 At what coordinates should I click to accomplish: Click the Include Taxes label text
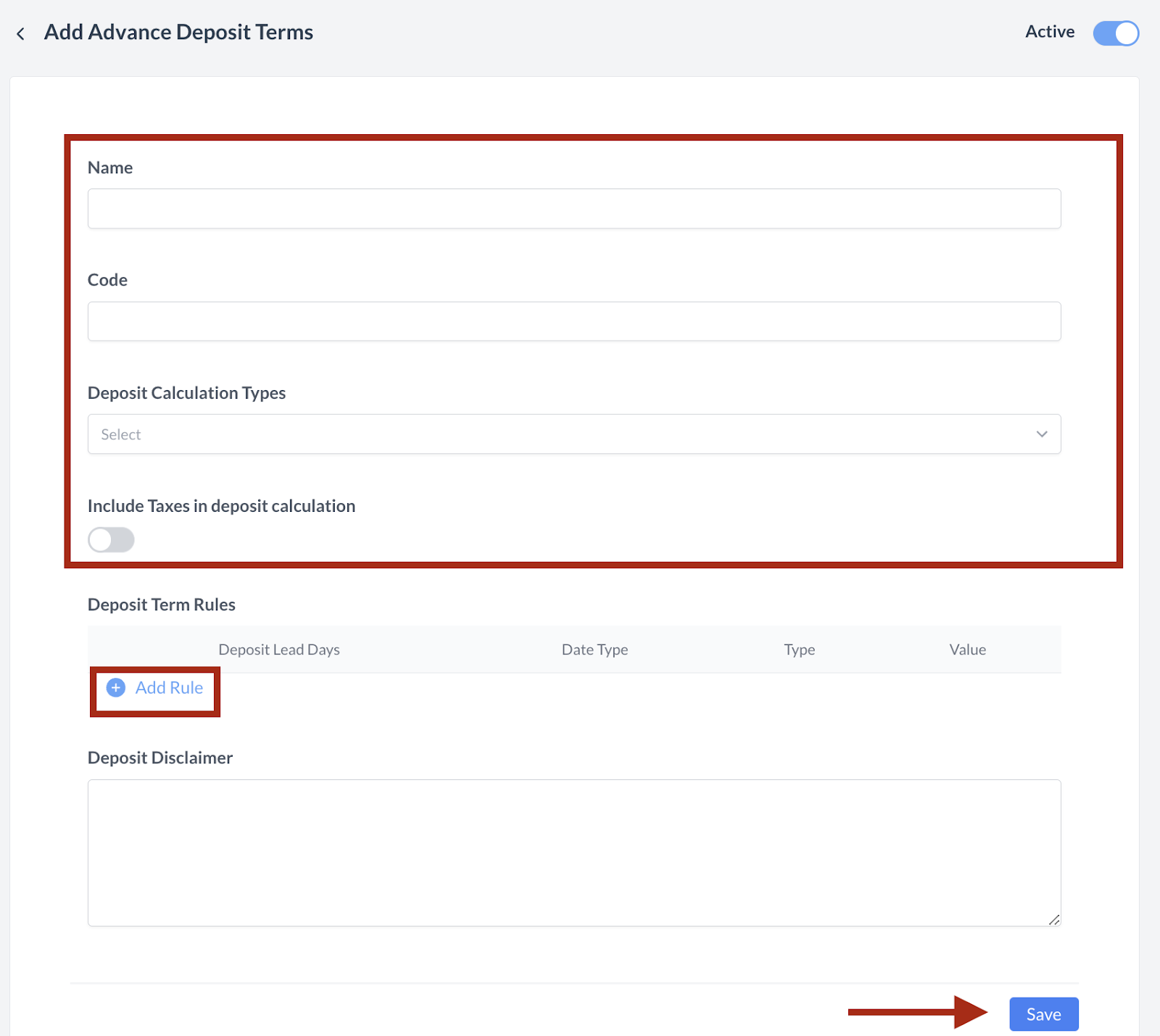(221, 506)
